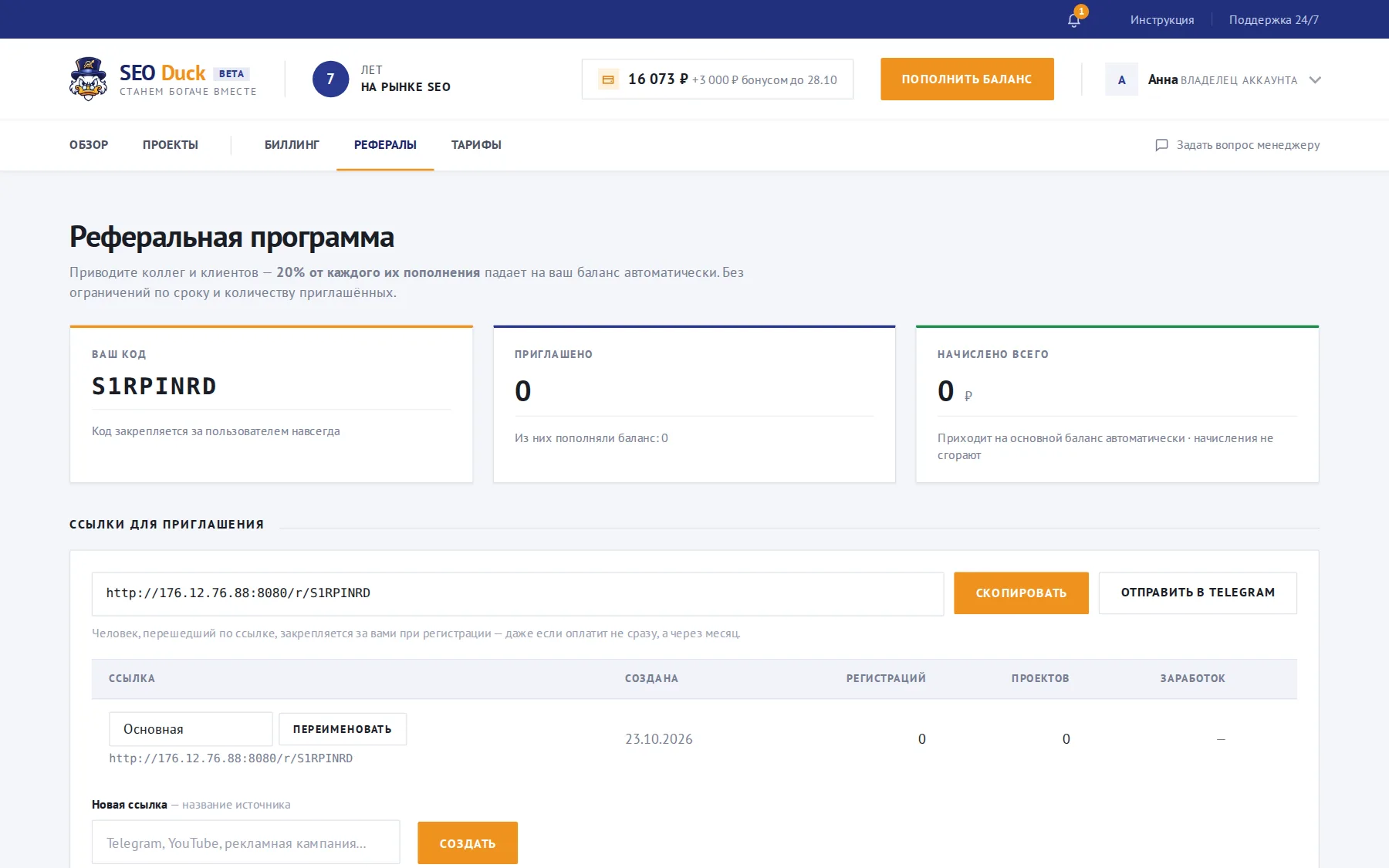
Task: Click Отправить в Telegram button
Action: (x=1198, y=593)
